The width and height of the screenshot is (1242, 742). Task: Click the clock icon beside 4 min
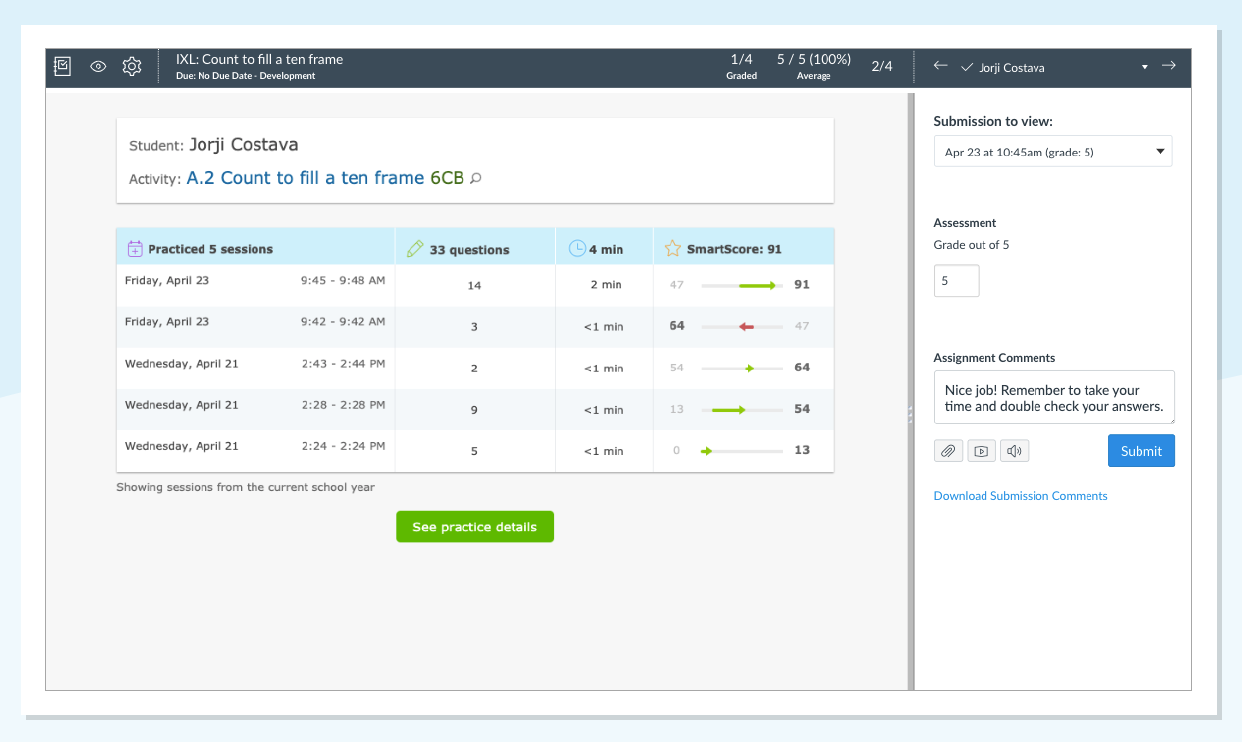tap(577, 248)
